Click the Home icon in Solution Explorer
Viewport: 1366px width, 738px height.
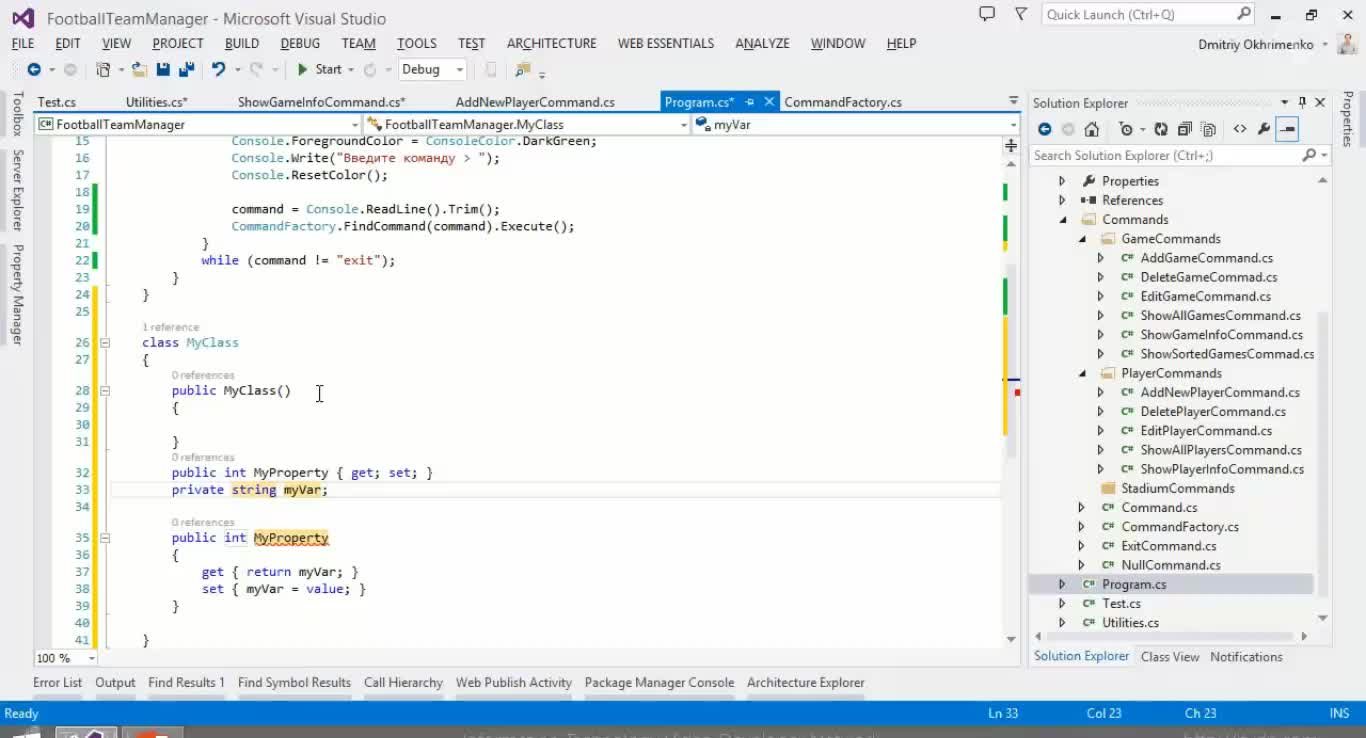[1092, 129]
